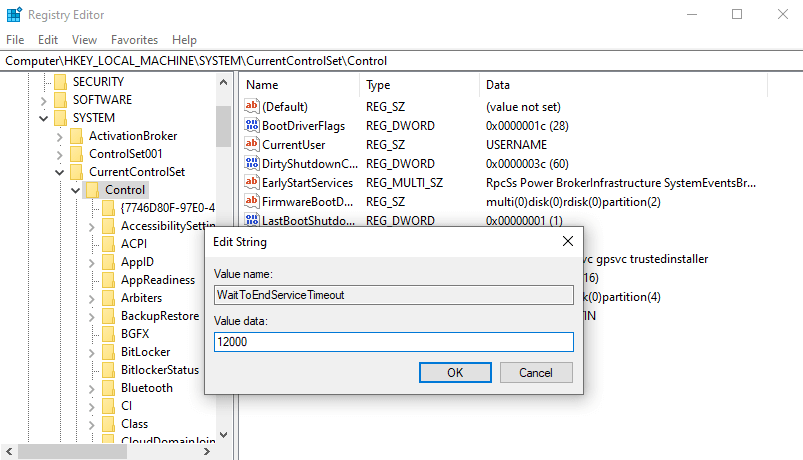Viewport: 803px width, 460px height.
Task: Click the BootDriverFlags DWORD icon
Action: (x=251, y=125)
